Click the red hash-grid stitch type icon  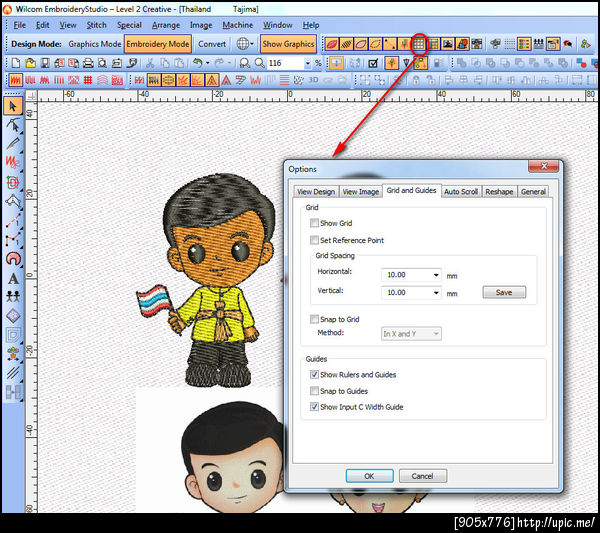88,80
